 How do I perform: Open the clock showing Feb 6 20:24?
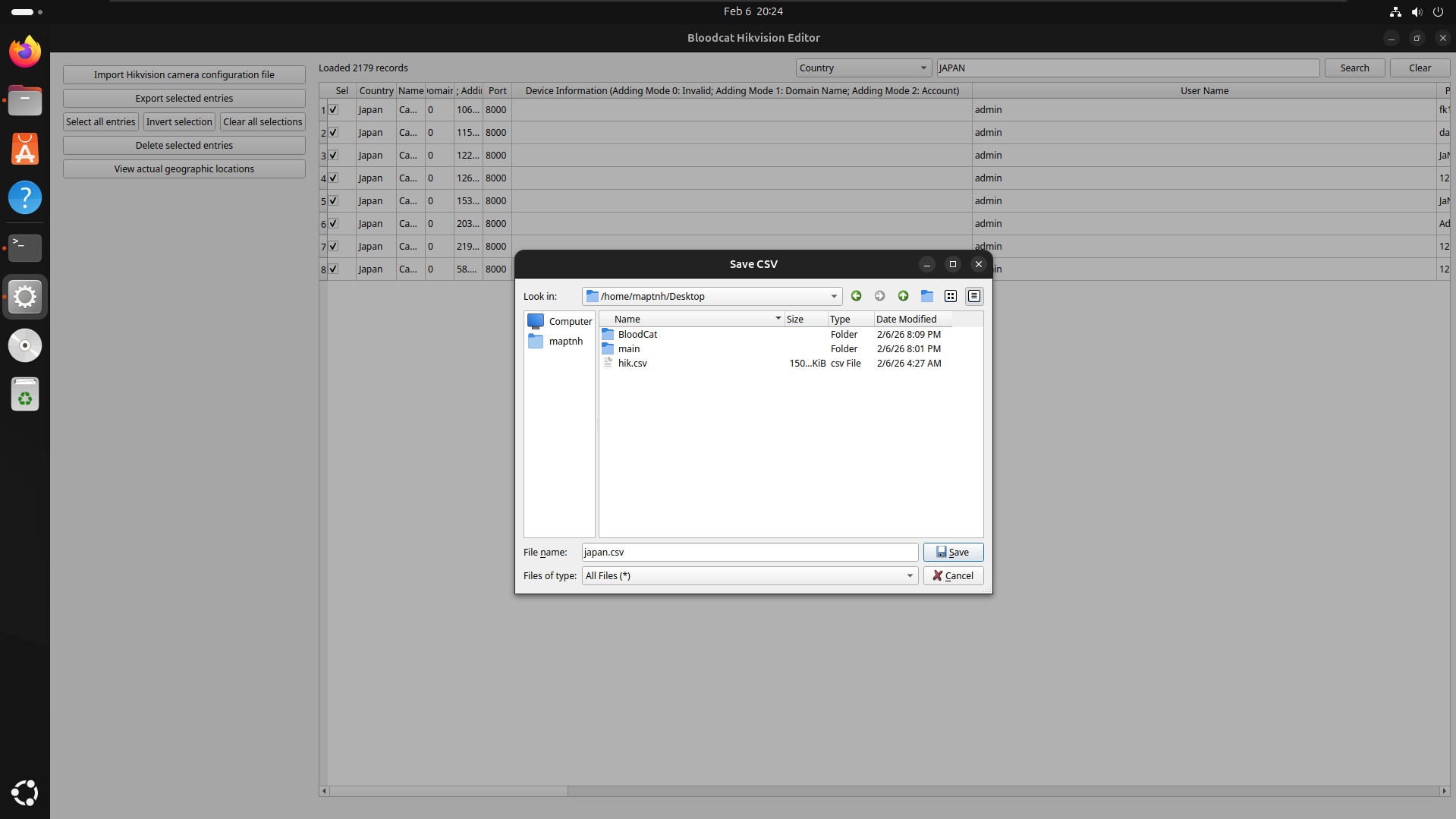[x=753, y=11]
